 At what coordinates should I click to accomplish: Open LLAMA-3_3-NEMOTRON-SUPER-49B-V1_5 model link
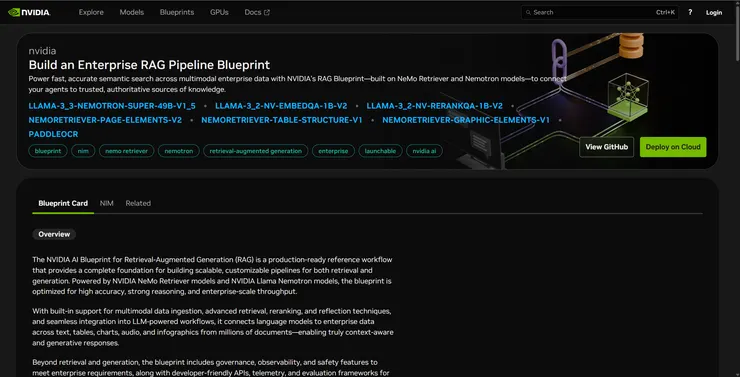tap(112, 106)
